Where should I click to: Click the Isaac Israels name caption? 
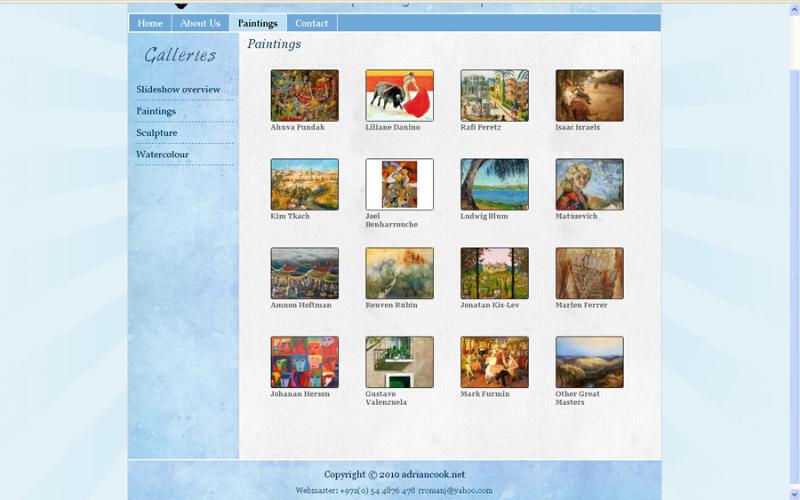point(578,127)
